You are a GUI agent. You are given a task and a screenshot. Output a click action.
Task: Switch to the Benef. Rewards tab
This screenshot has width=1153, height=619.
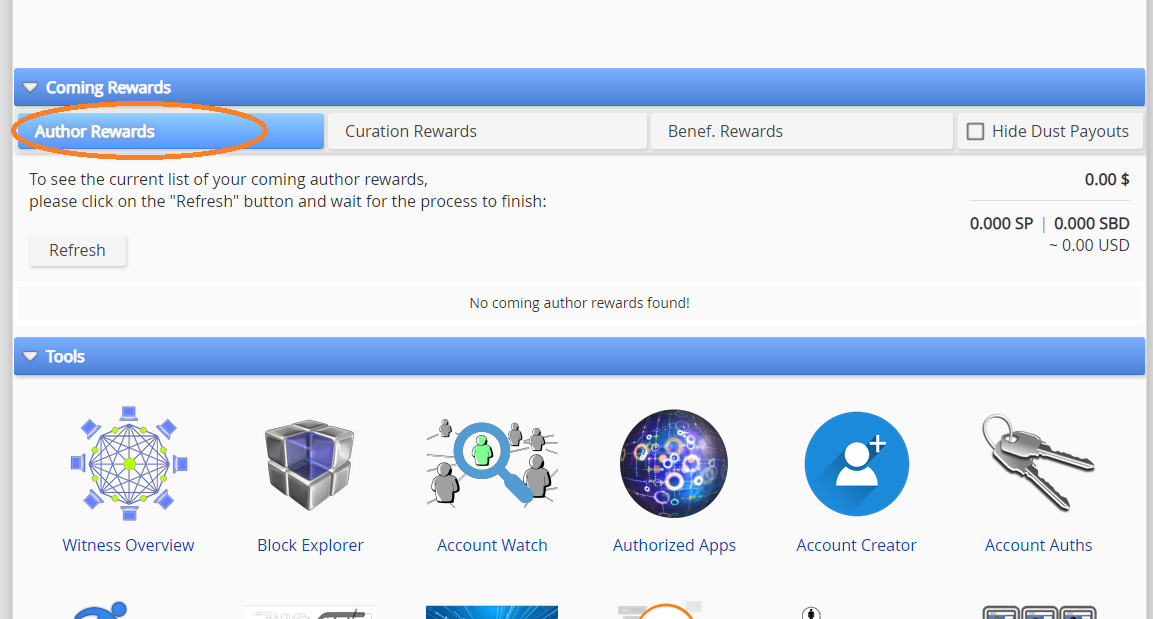802,131
